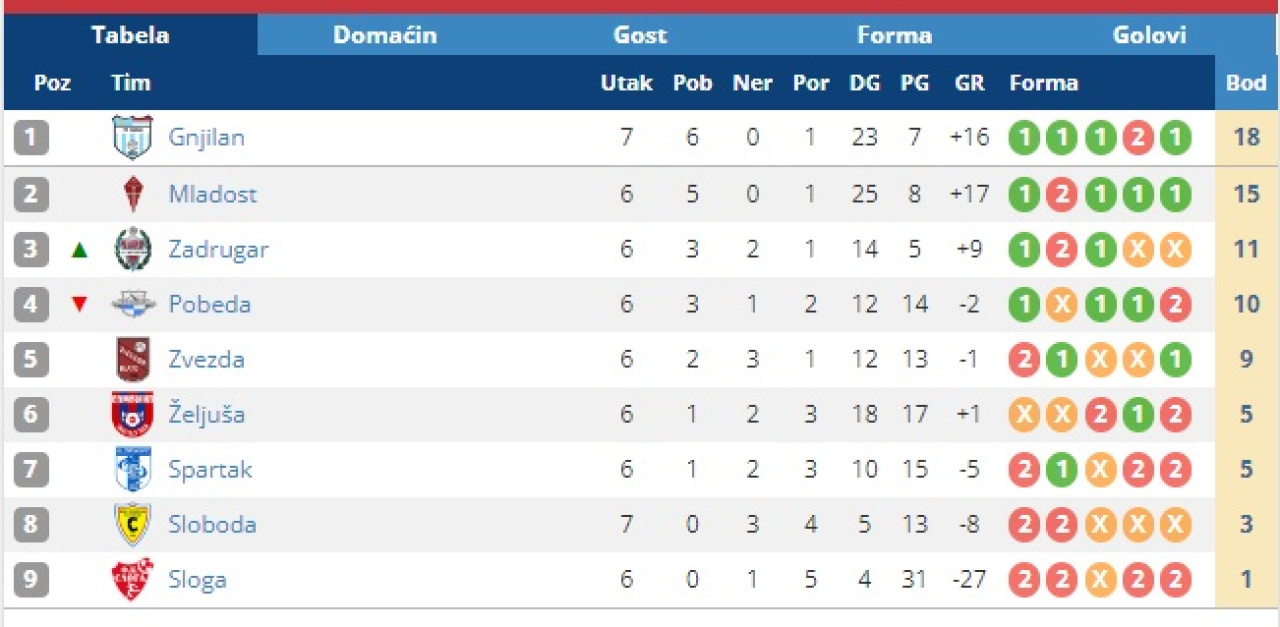Click the Spartak club crest

[132, 469]
